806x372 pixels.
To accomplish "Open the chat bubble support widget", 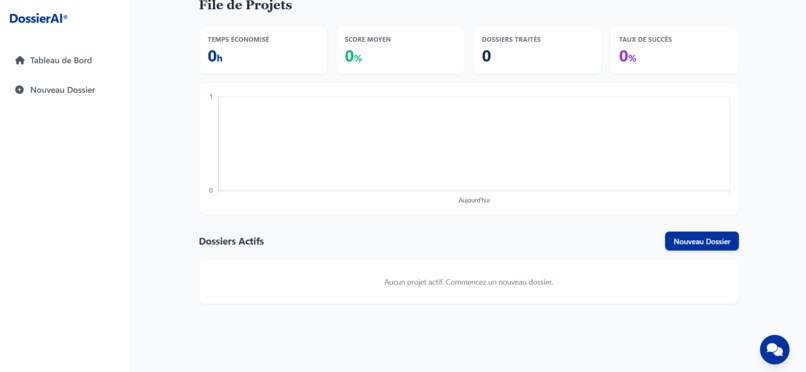I will (x=774, y=349).
